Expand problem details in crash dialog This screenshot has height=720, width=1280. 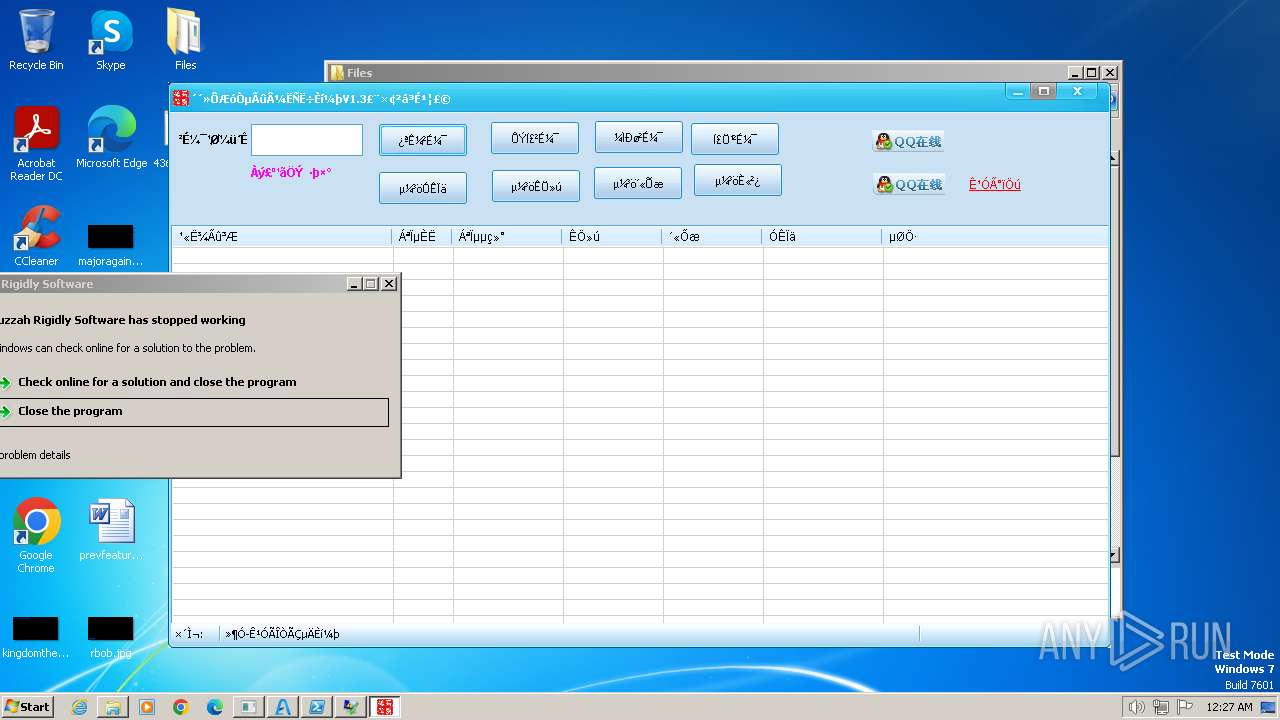pyautogui.click(x=35, y=455)
